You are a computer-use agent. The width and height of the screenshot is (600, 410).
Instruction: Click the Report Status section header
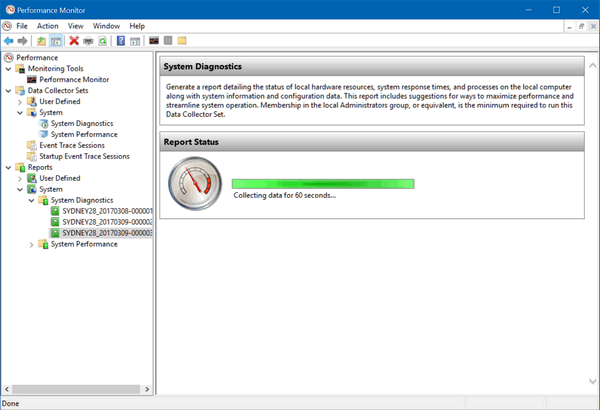coord(372,142)
